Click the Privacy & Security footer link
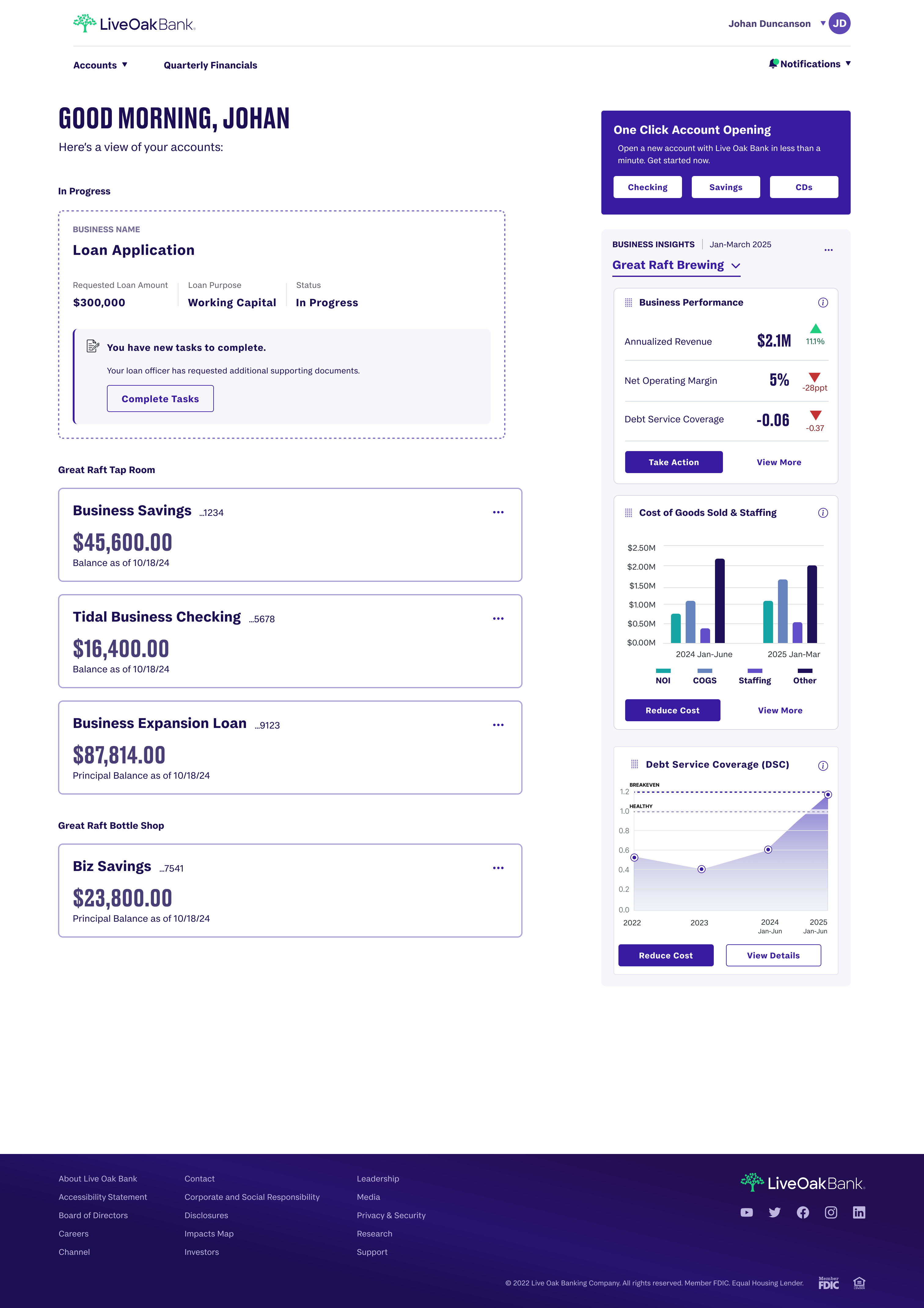 pyautogui.click(x=391, y=1215)
